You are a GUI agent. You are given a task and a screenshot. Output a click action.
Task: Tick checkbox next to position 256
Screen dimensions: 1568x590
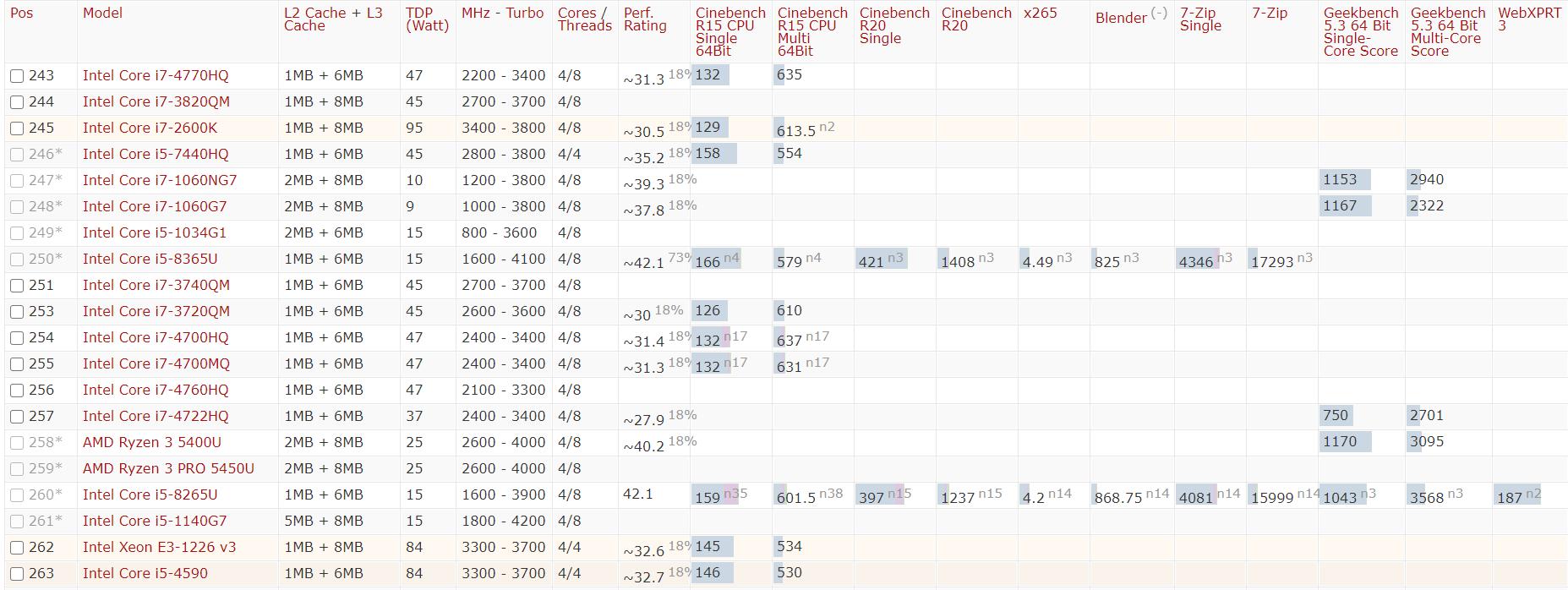click(x=17, y=391)
